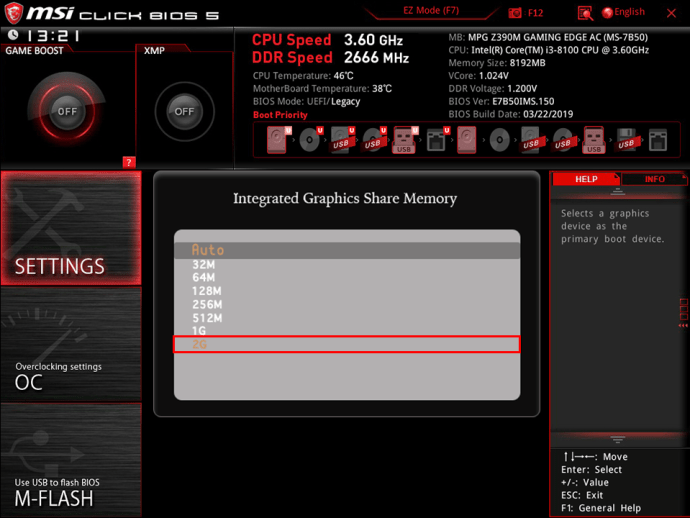
Task: Click the CPU Temperature 46°C reading
Action: [x=303, y=76]
